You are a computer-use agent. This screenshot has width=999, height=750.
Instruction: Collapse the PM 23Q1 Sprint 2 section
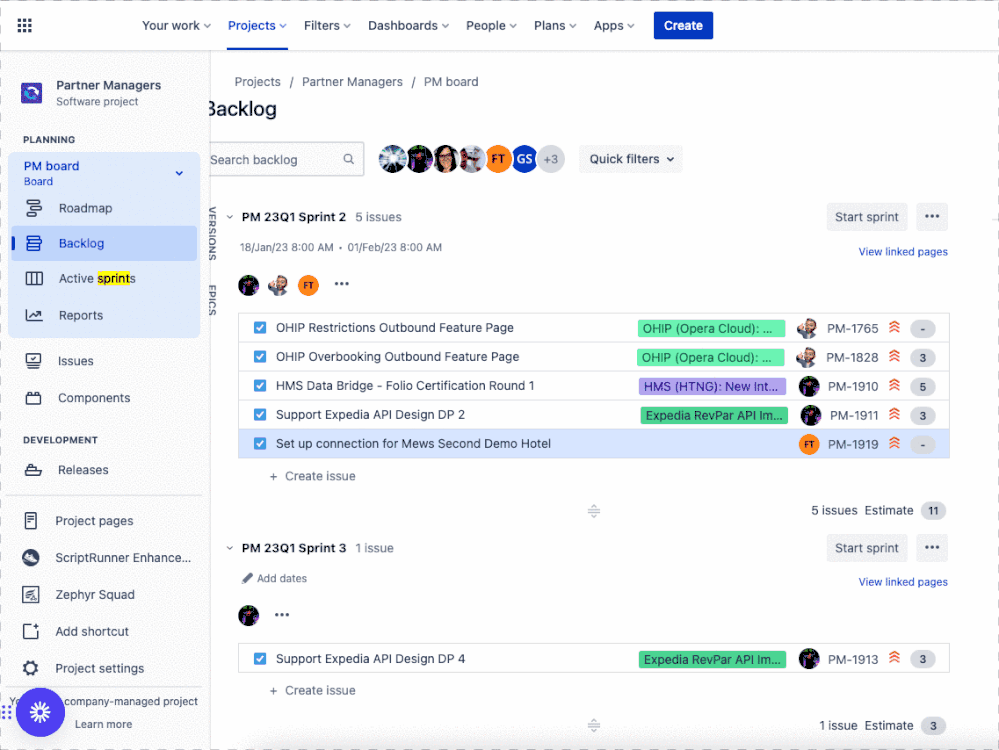click(230, 217)
